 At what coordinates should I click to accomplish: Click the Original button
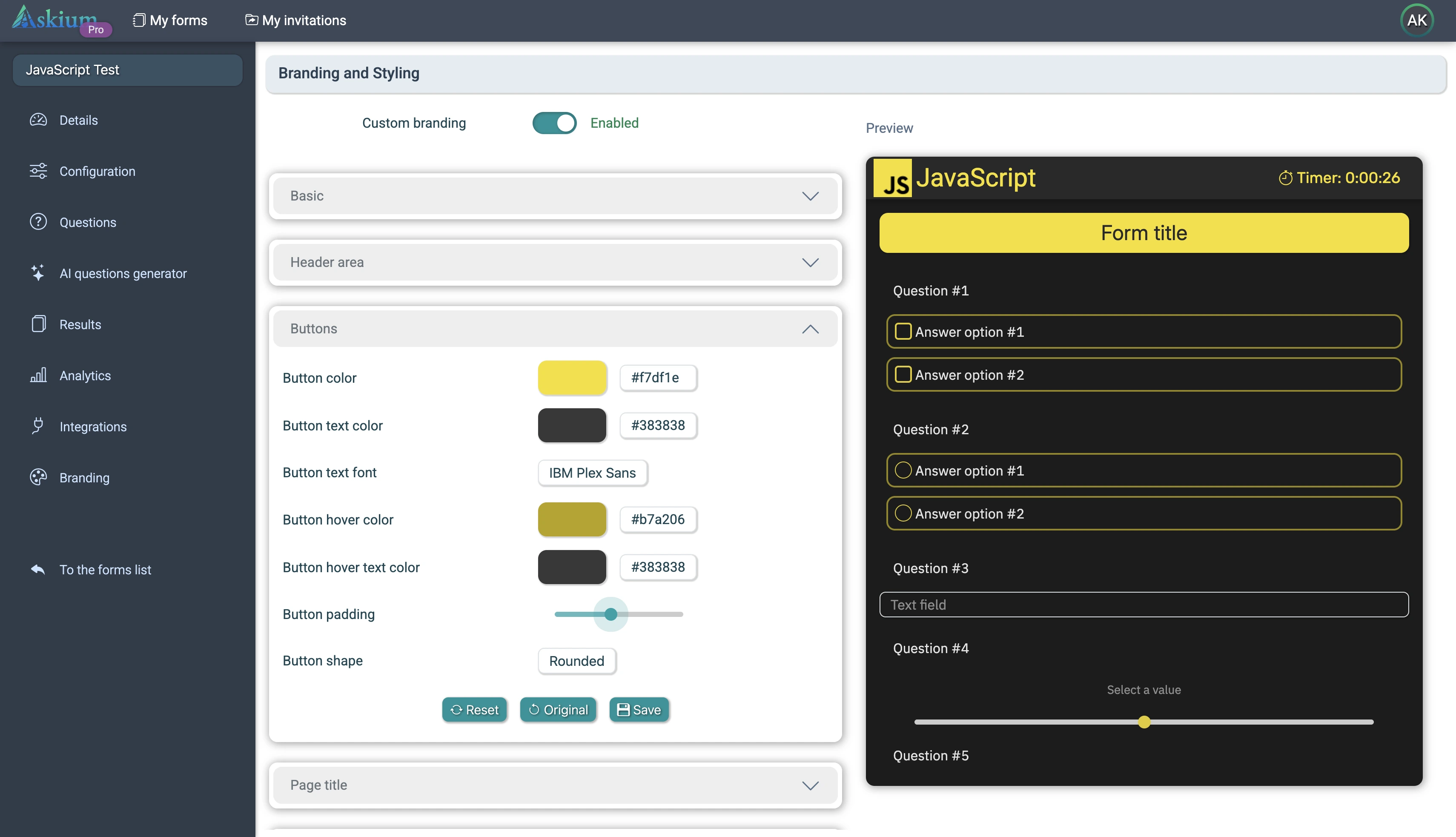[558, 710]
